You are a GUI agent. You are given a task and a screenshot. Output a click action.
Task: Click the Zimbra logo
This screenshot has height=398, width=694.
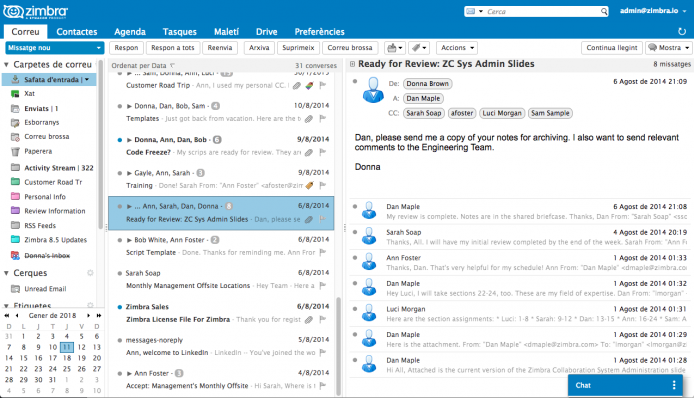click(x=36, y=12)
